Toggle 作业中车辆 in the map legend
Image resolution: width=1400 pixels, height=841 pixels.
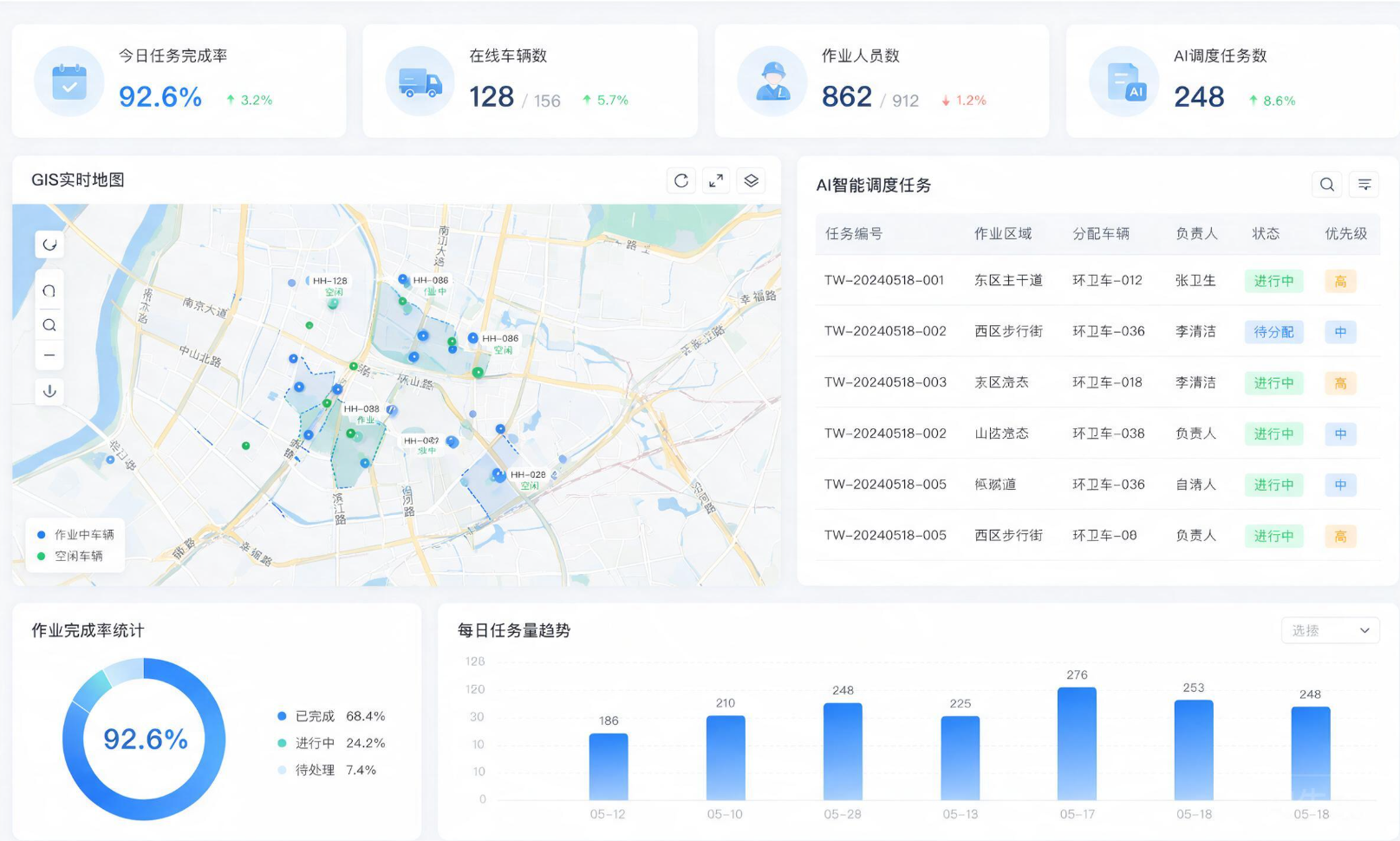tap(75, 535)
